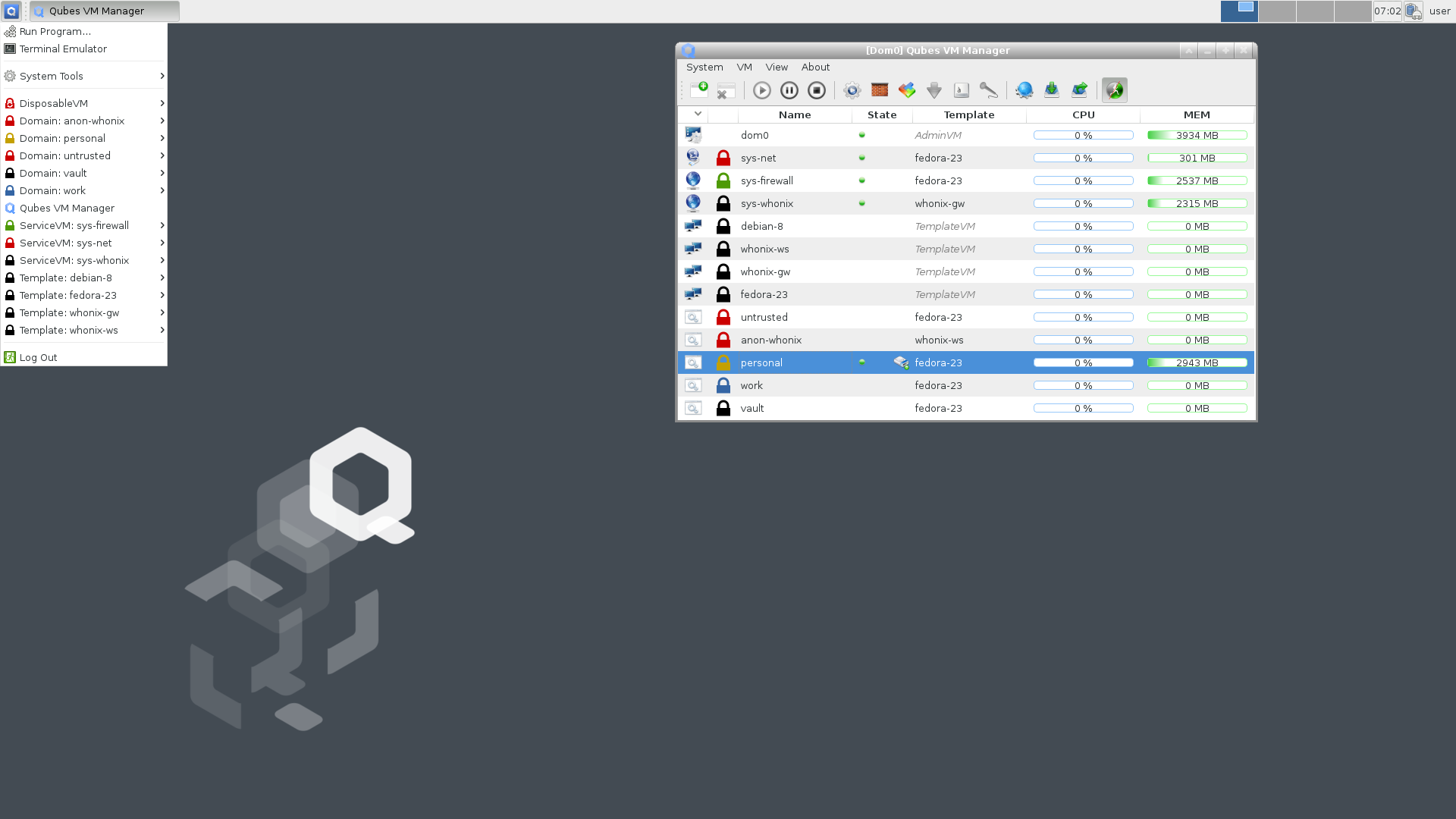Open firewall rules brick wall icon
This screenshot has height=819, width=1456.
(x=880, y=90)
